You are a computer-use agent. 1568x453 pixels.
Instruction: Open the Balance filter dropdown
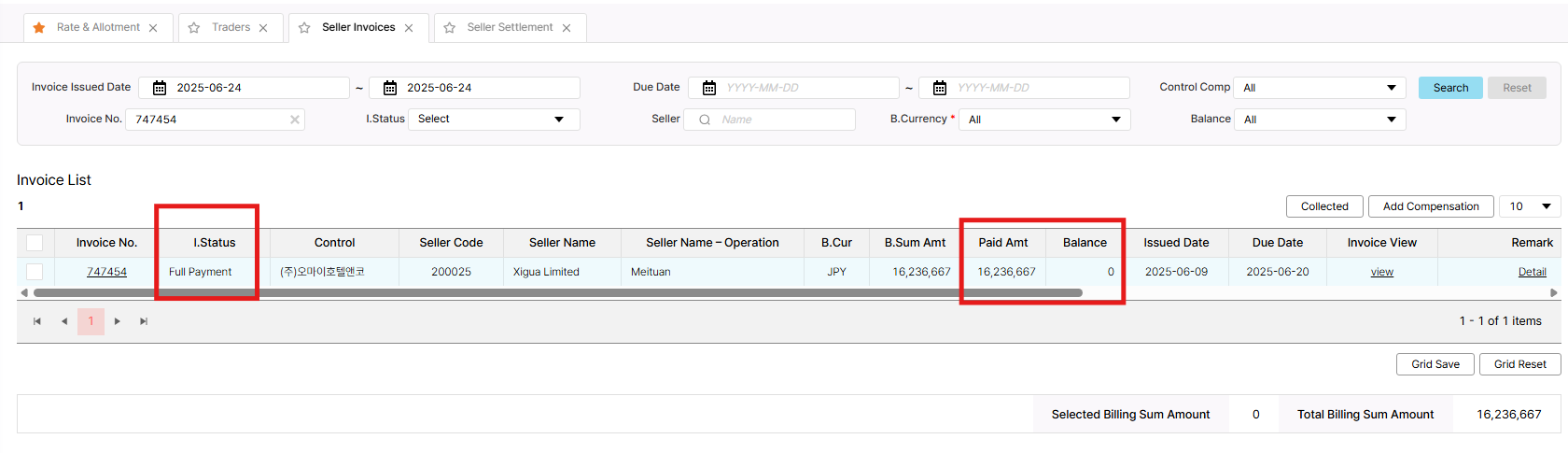point(1319,120)
